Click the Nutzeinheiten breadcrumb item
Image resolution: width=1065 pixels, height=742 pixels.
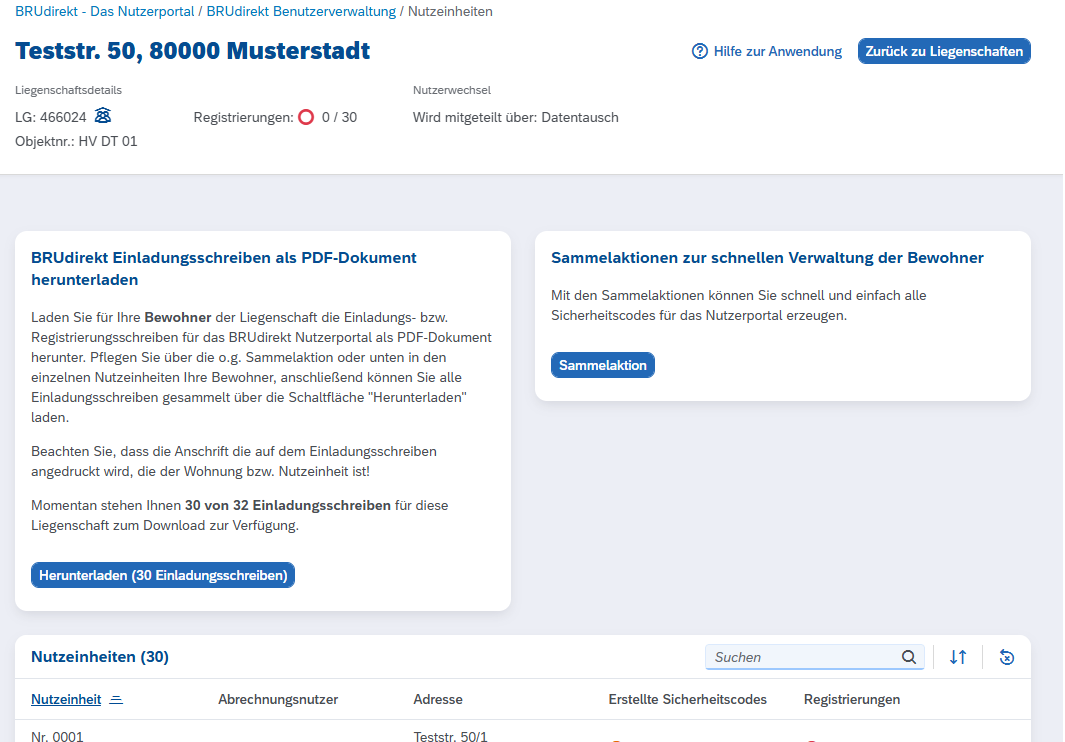[x=450, y=11]
